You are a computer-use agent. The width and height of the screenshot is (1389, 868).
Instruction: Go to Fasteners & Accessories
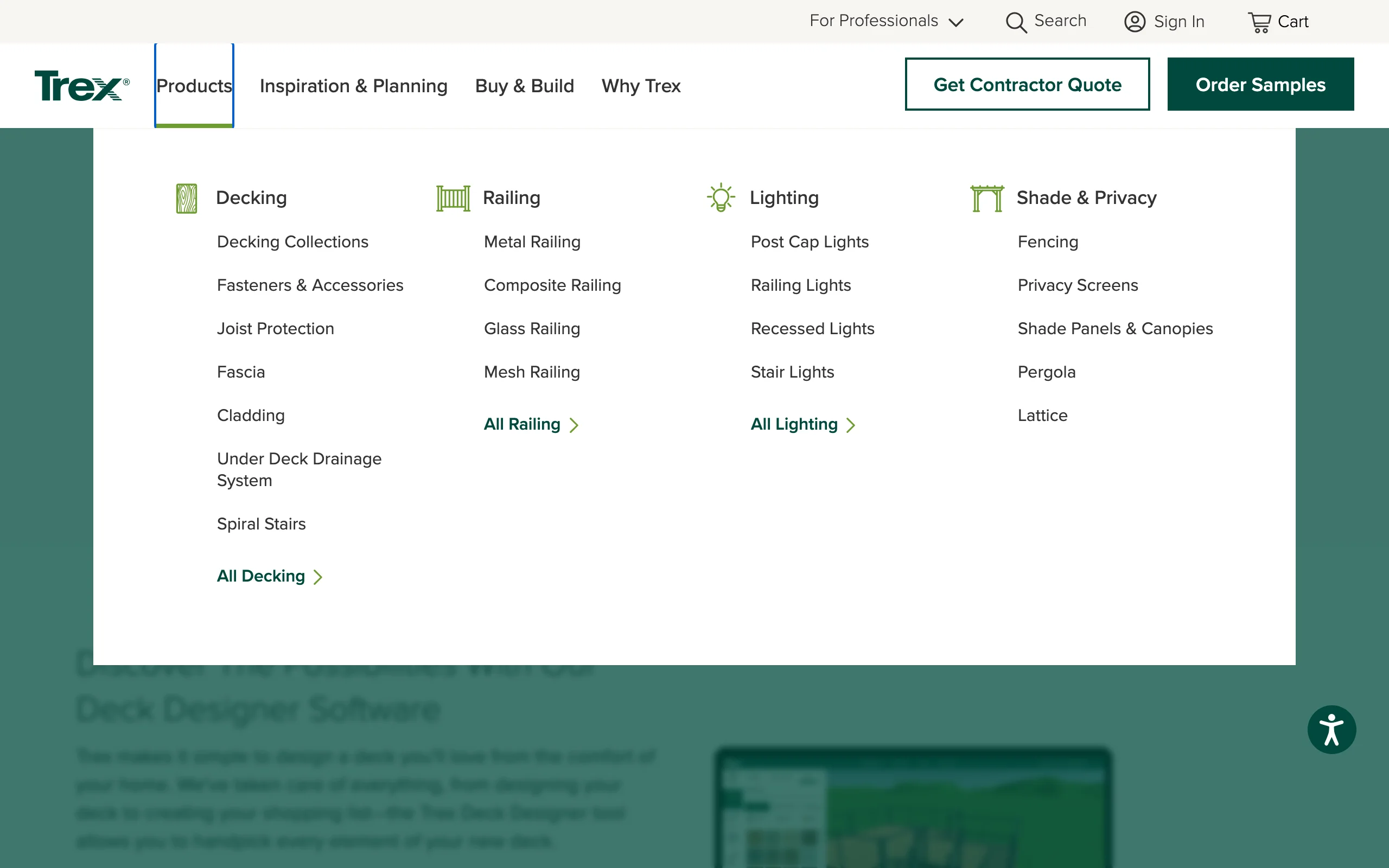click(x=310, y=285)
